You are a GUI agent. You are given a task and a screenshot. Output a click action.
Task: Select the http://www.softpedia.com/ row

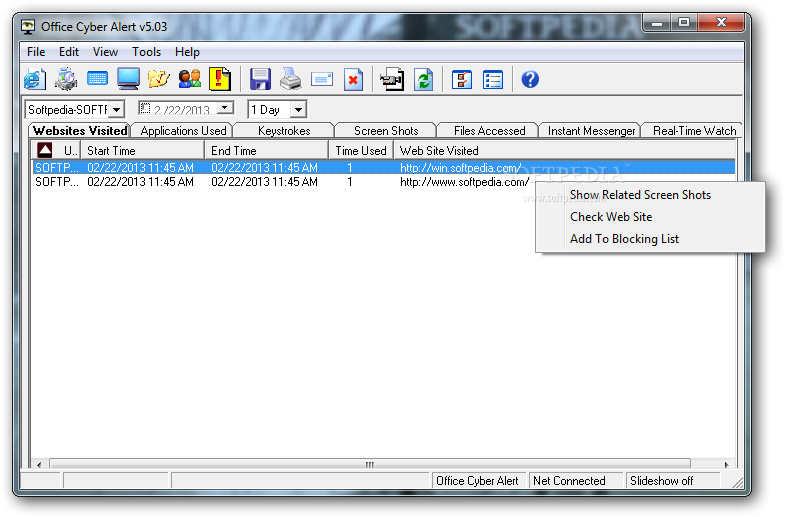281,182
